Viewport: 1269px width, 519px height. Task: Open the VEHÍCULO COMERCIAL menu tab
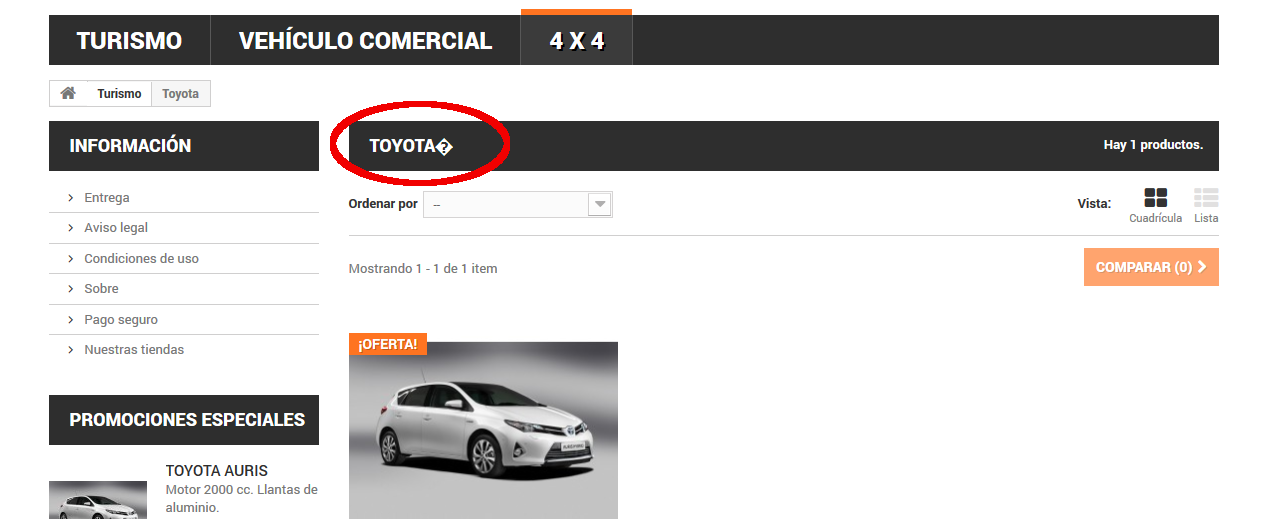pyautogui.click(x=365, y=41)
